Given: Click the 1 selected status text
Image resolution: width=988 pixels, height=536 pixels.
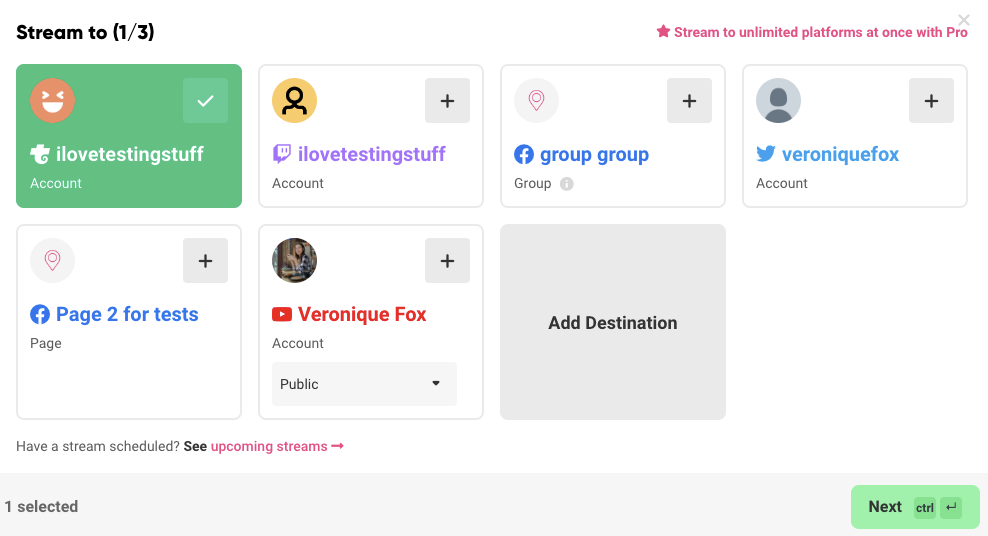Looking at the screenshot, I should pyautogui.click(x=42, y=506).
